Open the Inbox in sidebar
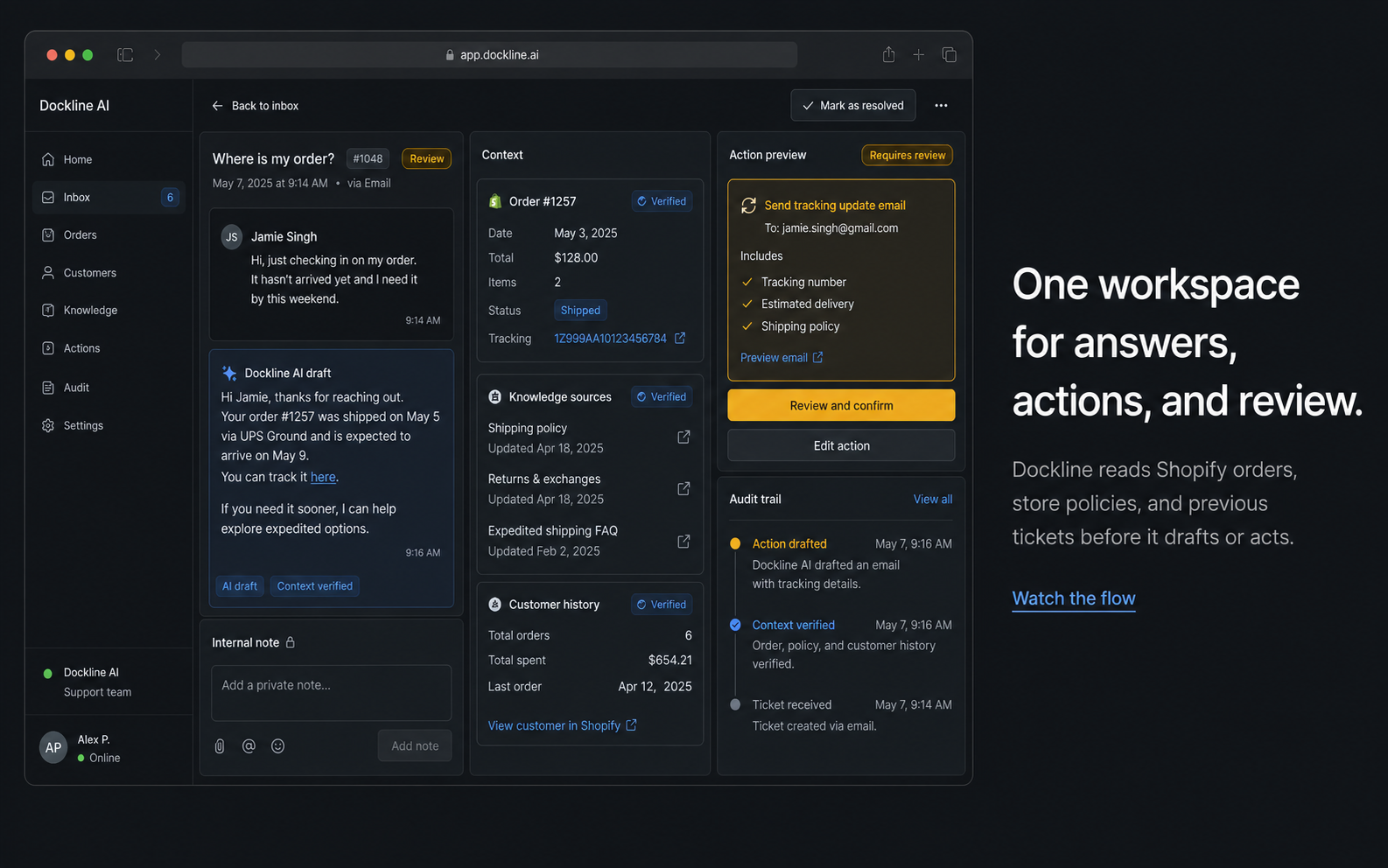Image resolution: width=1388 pixels, height=868 pixels. [x=109, y=198]
